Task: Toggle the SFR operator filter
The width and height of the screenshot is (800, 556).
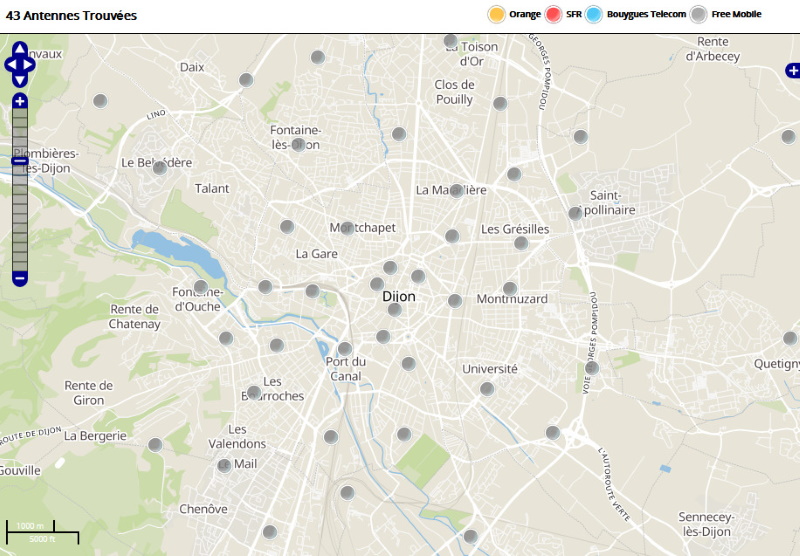Action: [x=555, y=14]
